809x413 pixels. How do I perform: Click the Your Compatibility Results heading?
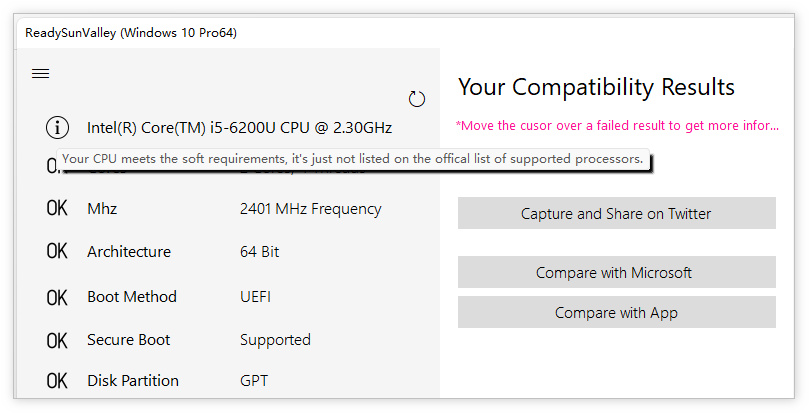596,87
